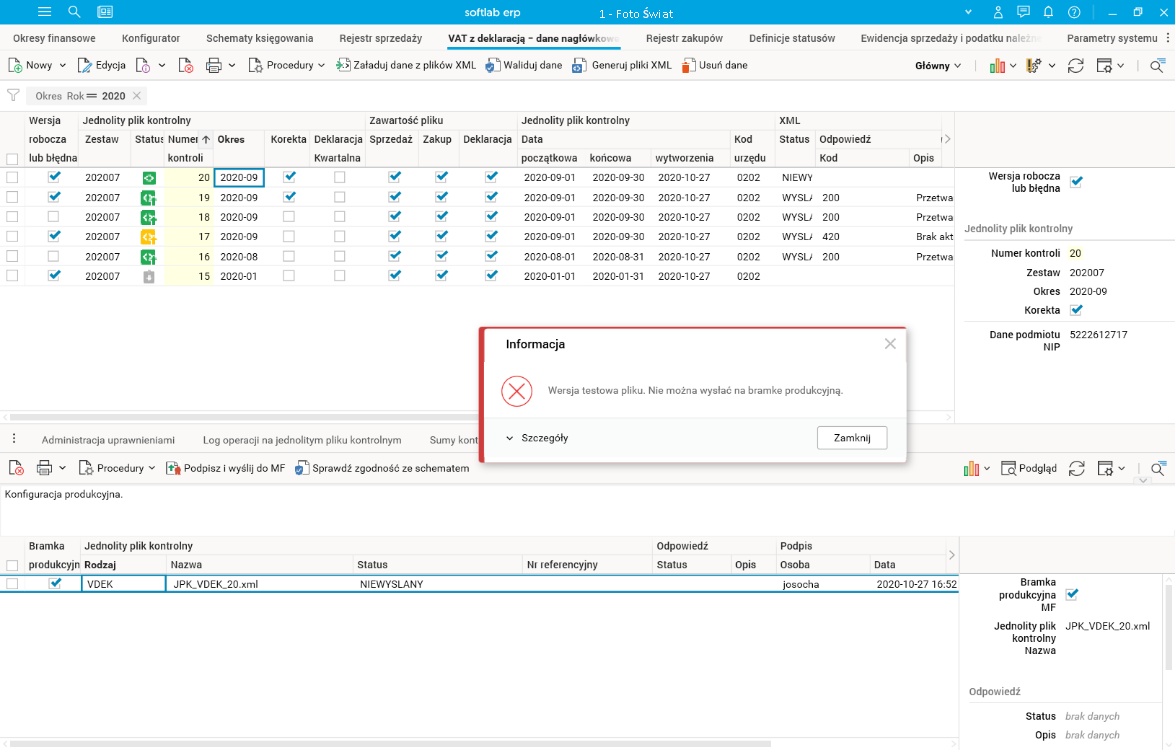Viewport: 1175px width, 750px height.
Task: Open Log operacji na jednolitym pliku kontrolnym tab
Action: 302,440
